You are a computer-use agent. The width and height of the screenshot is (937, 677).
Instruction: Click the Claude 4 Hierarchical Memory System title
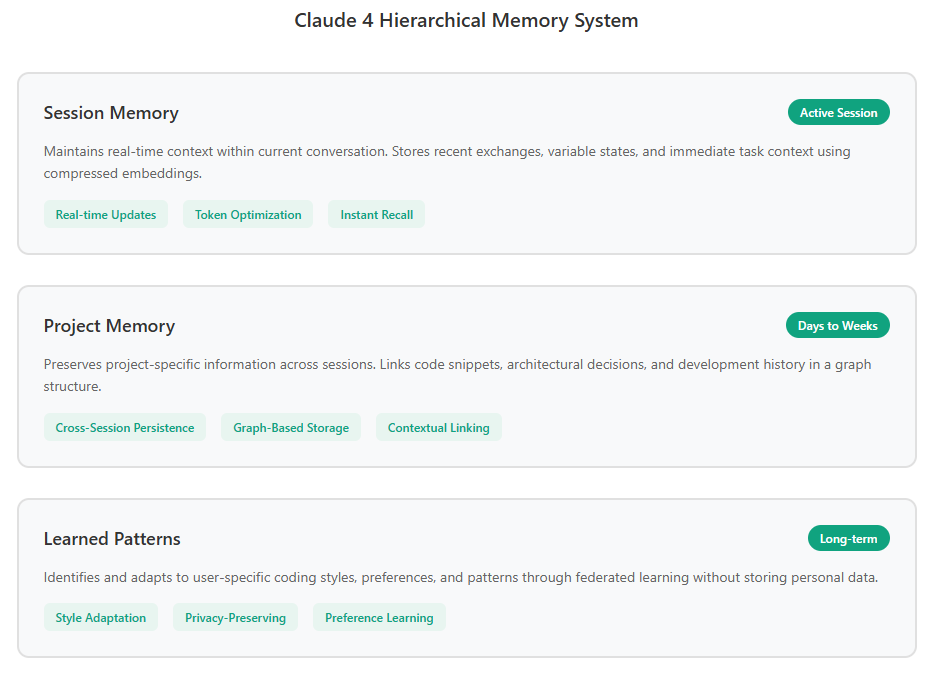tap(466, 20)
